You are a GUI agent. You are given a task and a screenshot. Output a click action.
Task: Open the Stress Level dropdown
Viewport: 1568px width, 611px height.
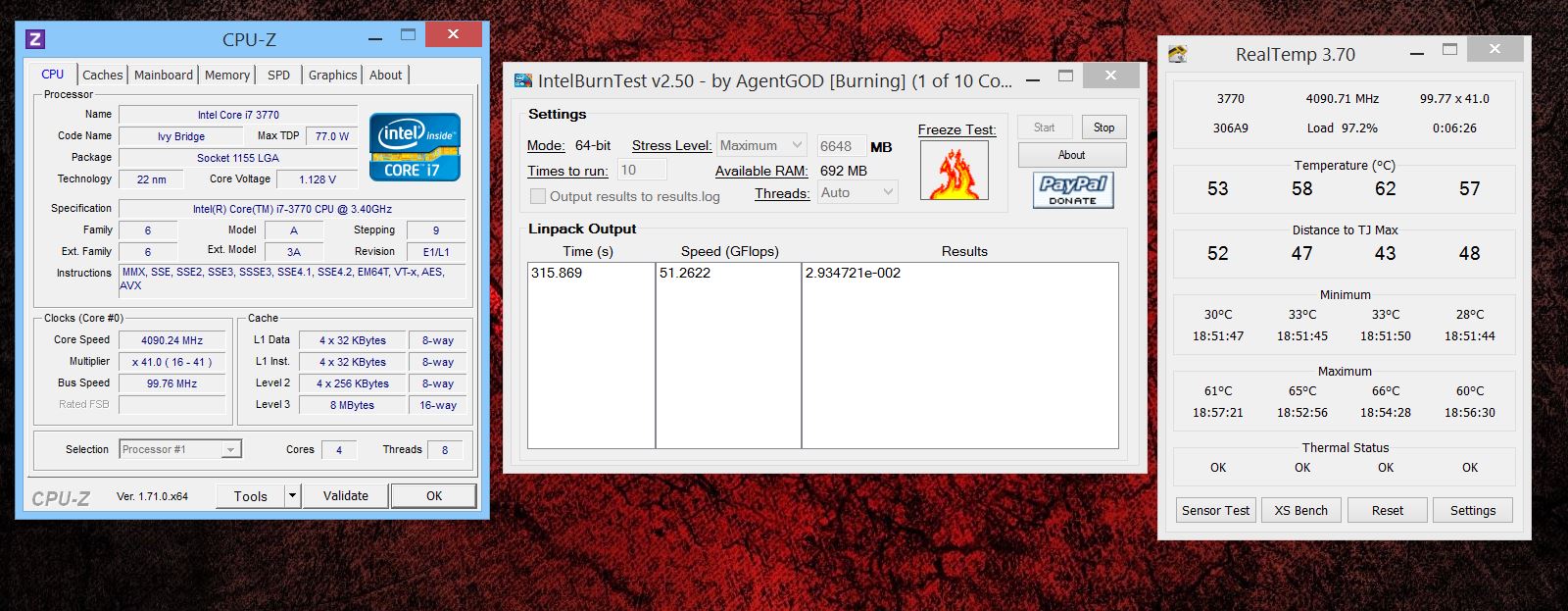(761, 145)
